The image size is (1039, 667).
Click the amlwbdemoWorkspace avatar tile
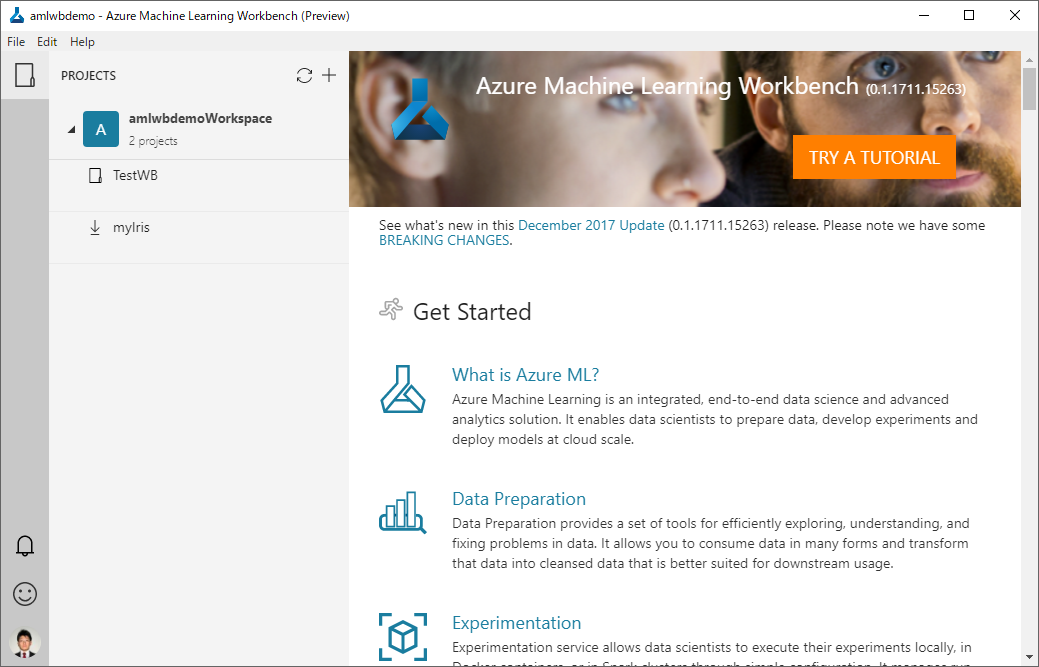[101, 128]
